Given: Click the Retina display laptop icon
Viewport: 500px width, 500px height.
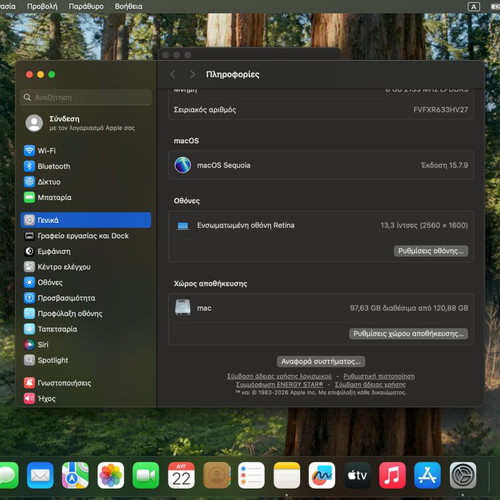Looking at the screenshot, I should coord(183,226).
